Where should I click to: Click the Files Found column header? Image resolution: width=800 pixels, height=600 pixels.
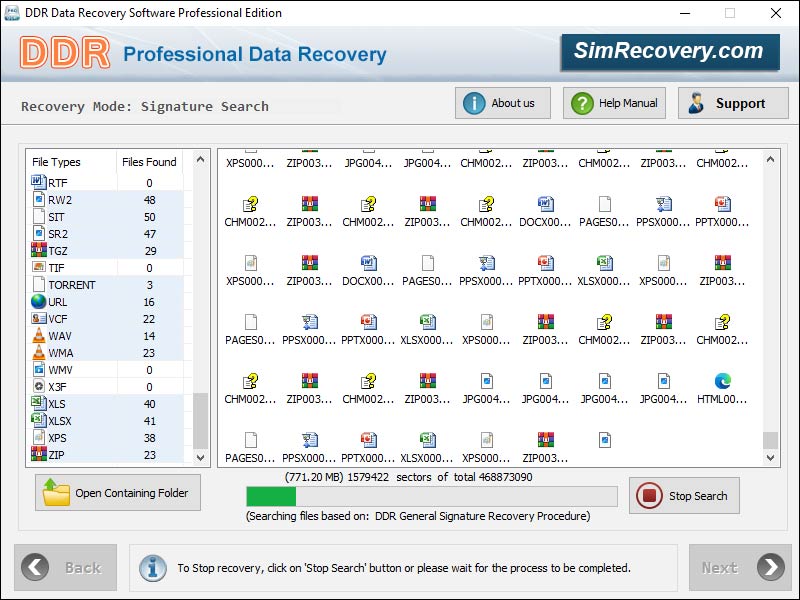tap(149, 162)
